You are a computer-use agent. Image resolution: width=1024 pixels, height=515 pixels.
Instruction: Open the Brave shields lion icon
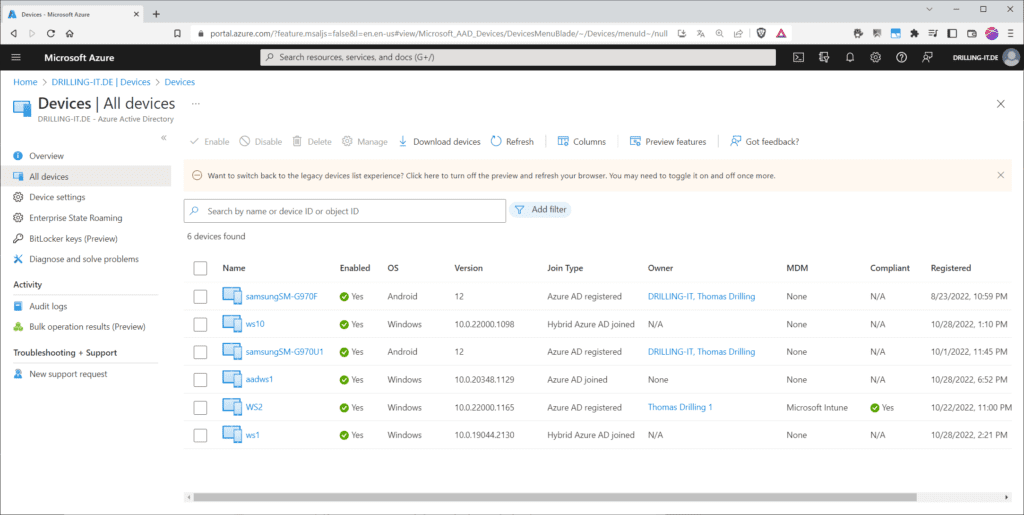click(761, 33)
